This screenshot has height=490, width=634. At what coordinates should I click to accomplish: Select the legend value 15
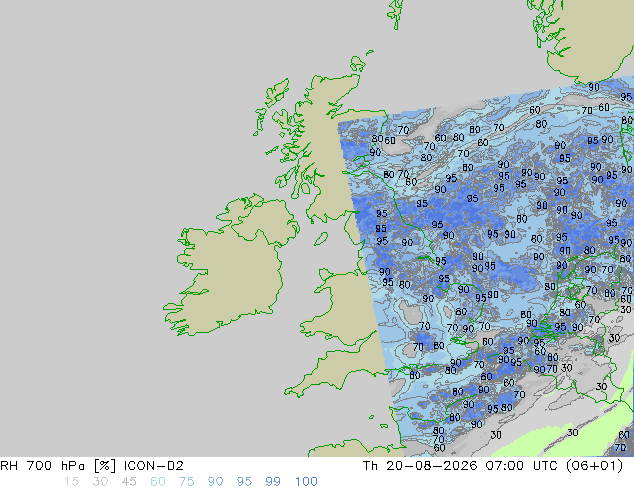tap(72, 482)
